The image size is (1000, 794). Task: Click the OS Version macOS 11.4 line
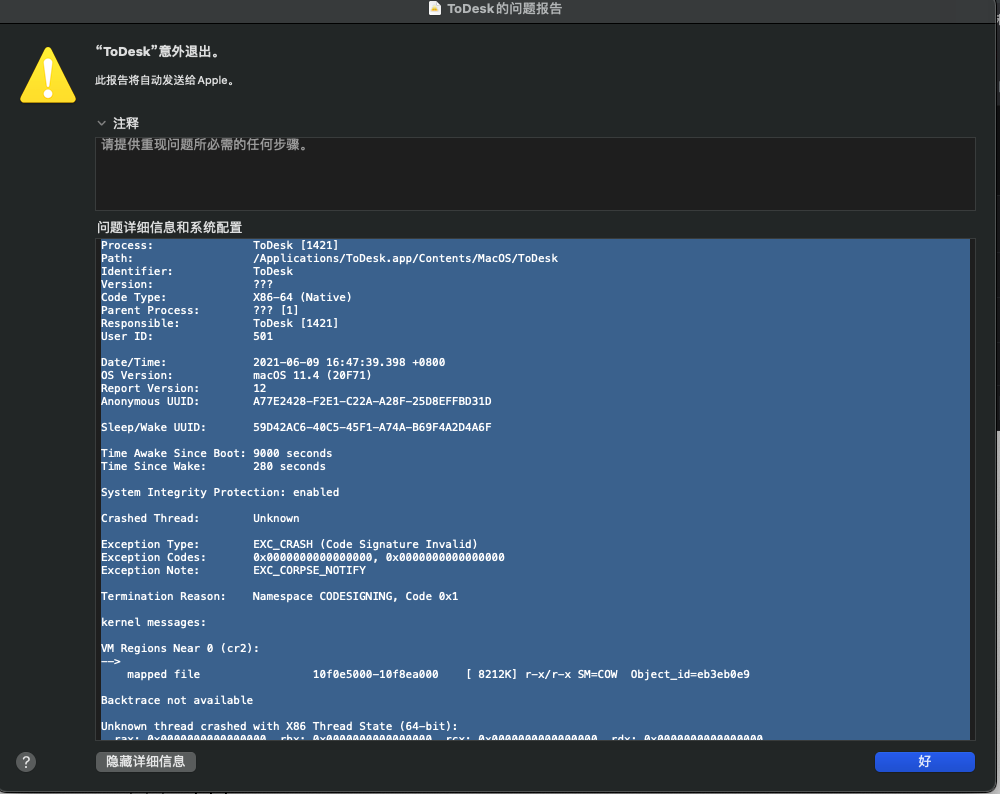(x=236, y=375)
